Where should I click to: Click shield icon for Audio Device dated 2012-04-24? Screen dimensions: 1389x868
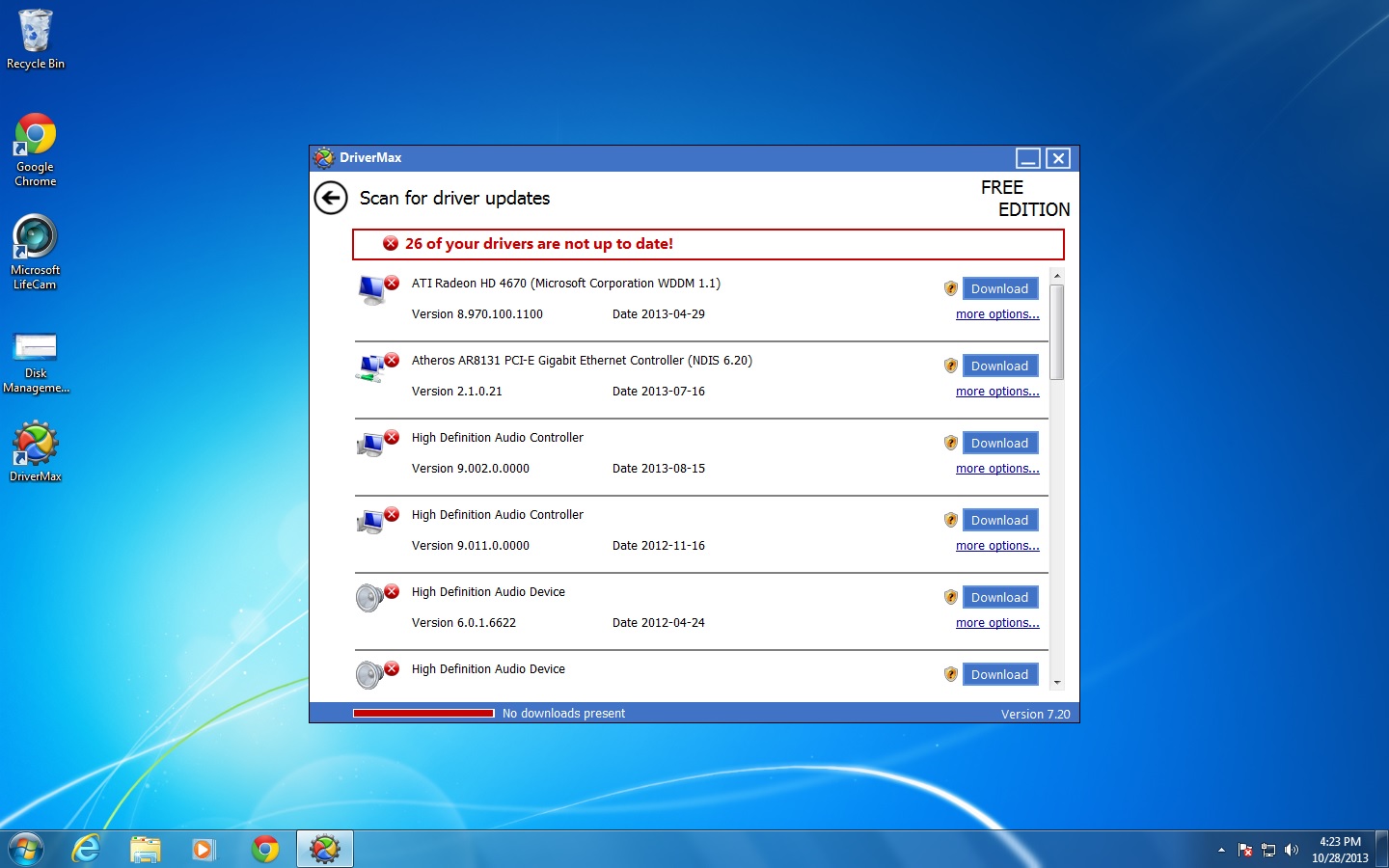[x=950, y=597]
